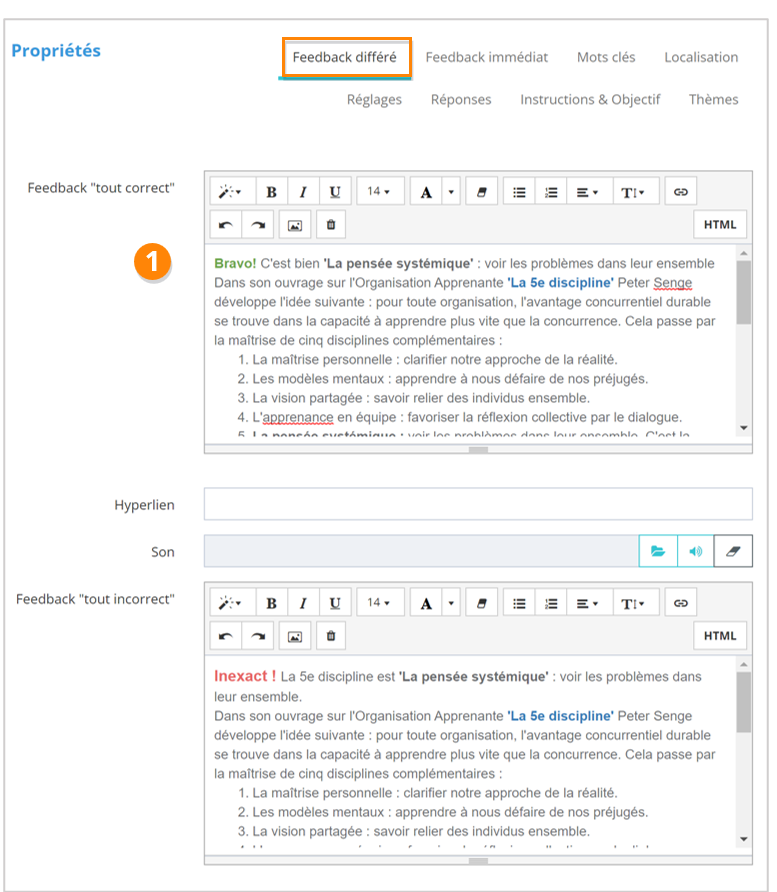The height and width of the screenshot is (892, 777).
Task: Open font size 14 dropdown in "tout correct" editor
Action: [379, 192]
